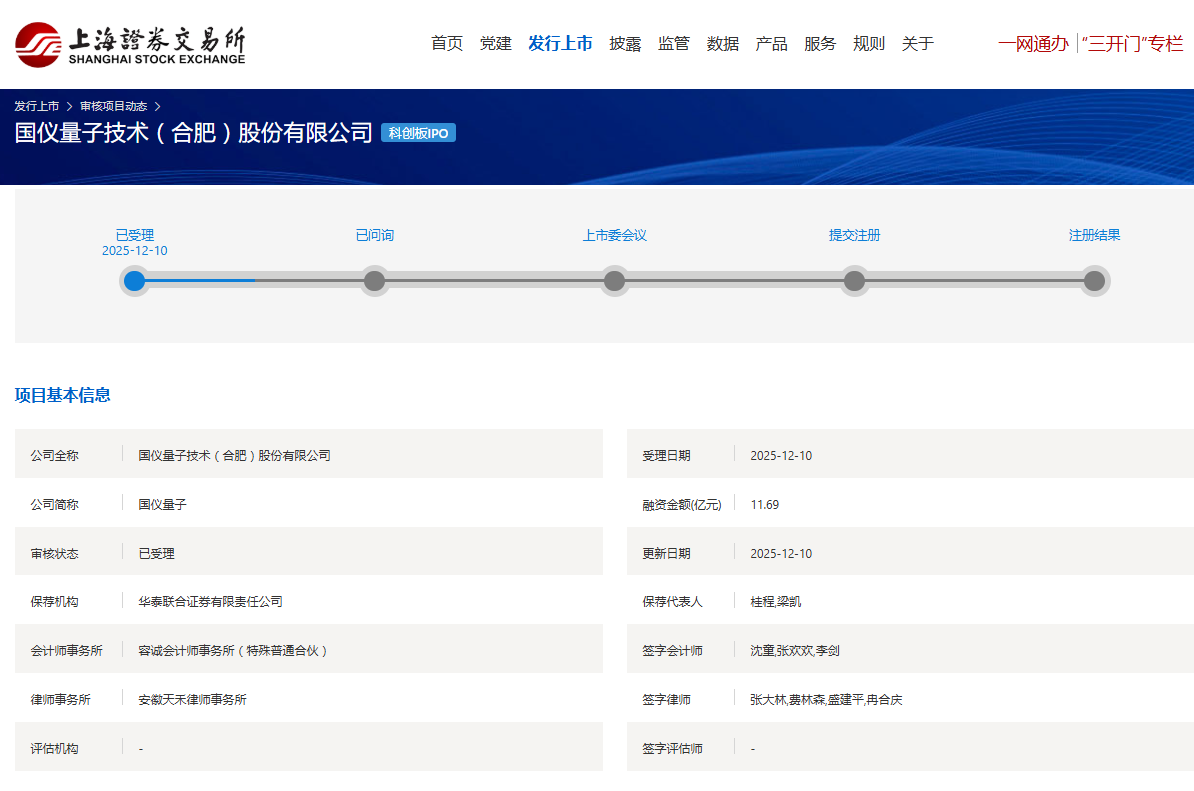Click the financing amount 11.69

click(x=765, y=504)
